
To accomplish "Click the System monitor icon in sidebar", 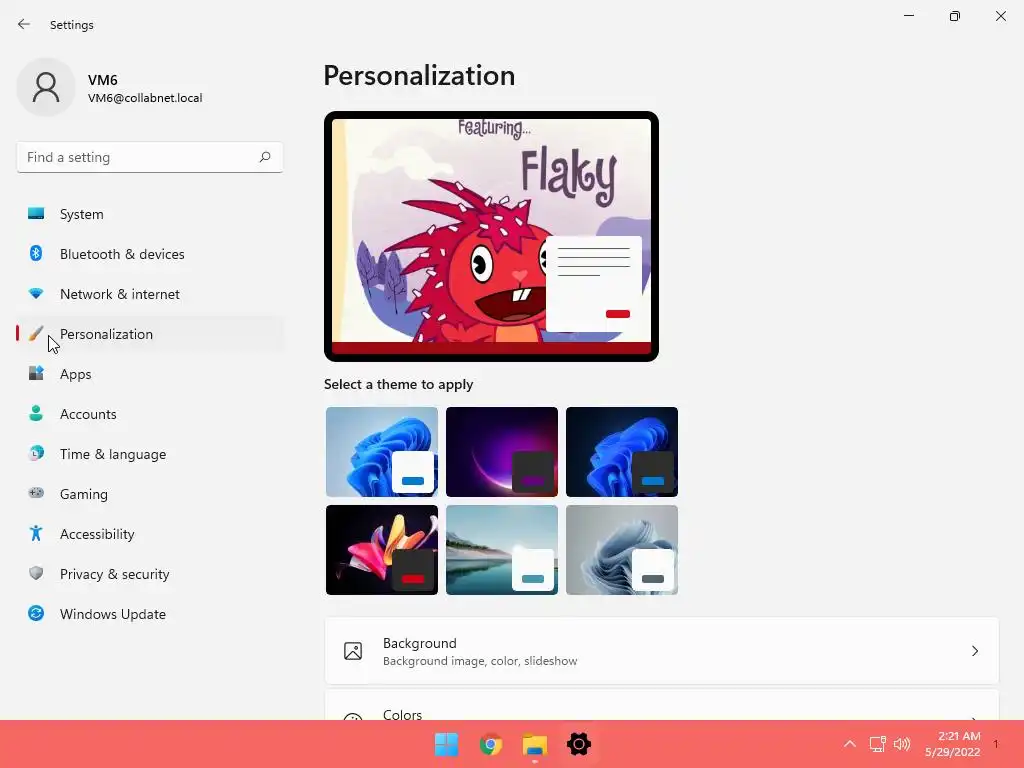I will pos(36,214).
